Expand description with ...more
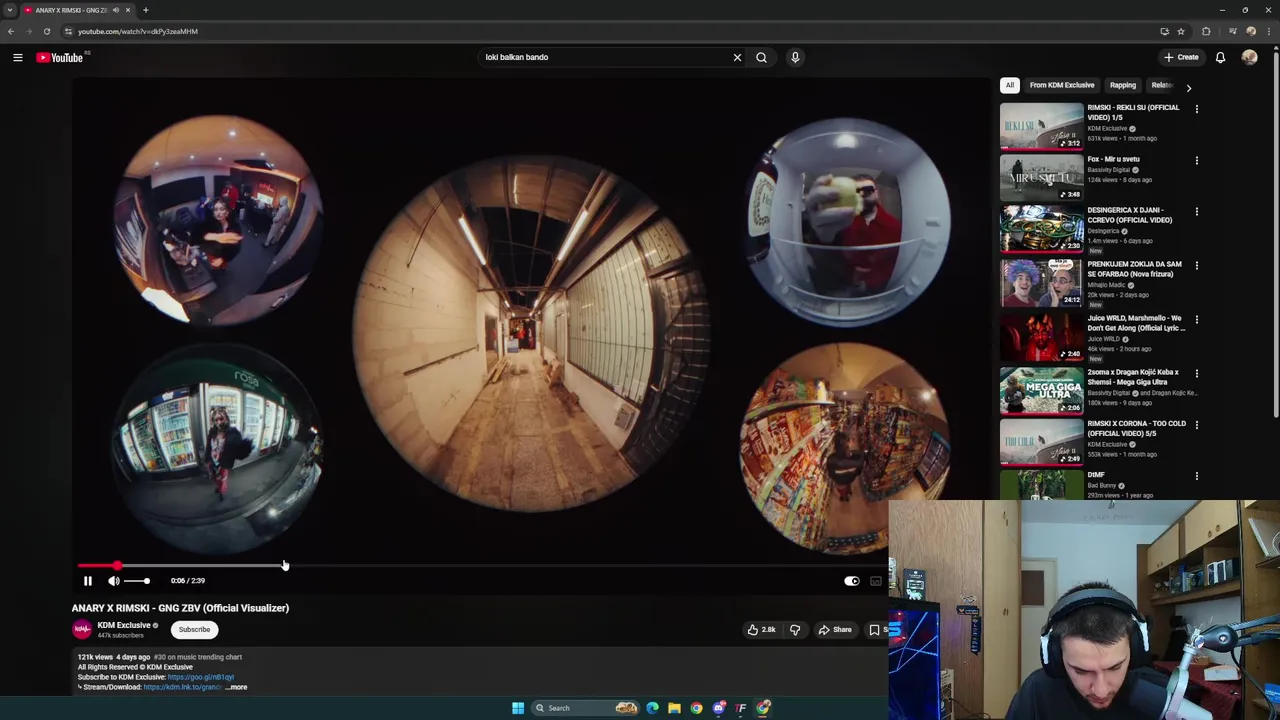The width and height of the screenshot is (1280, 720). pos(237,687)
